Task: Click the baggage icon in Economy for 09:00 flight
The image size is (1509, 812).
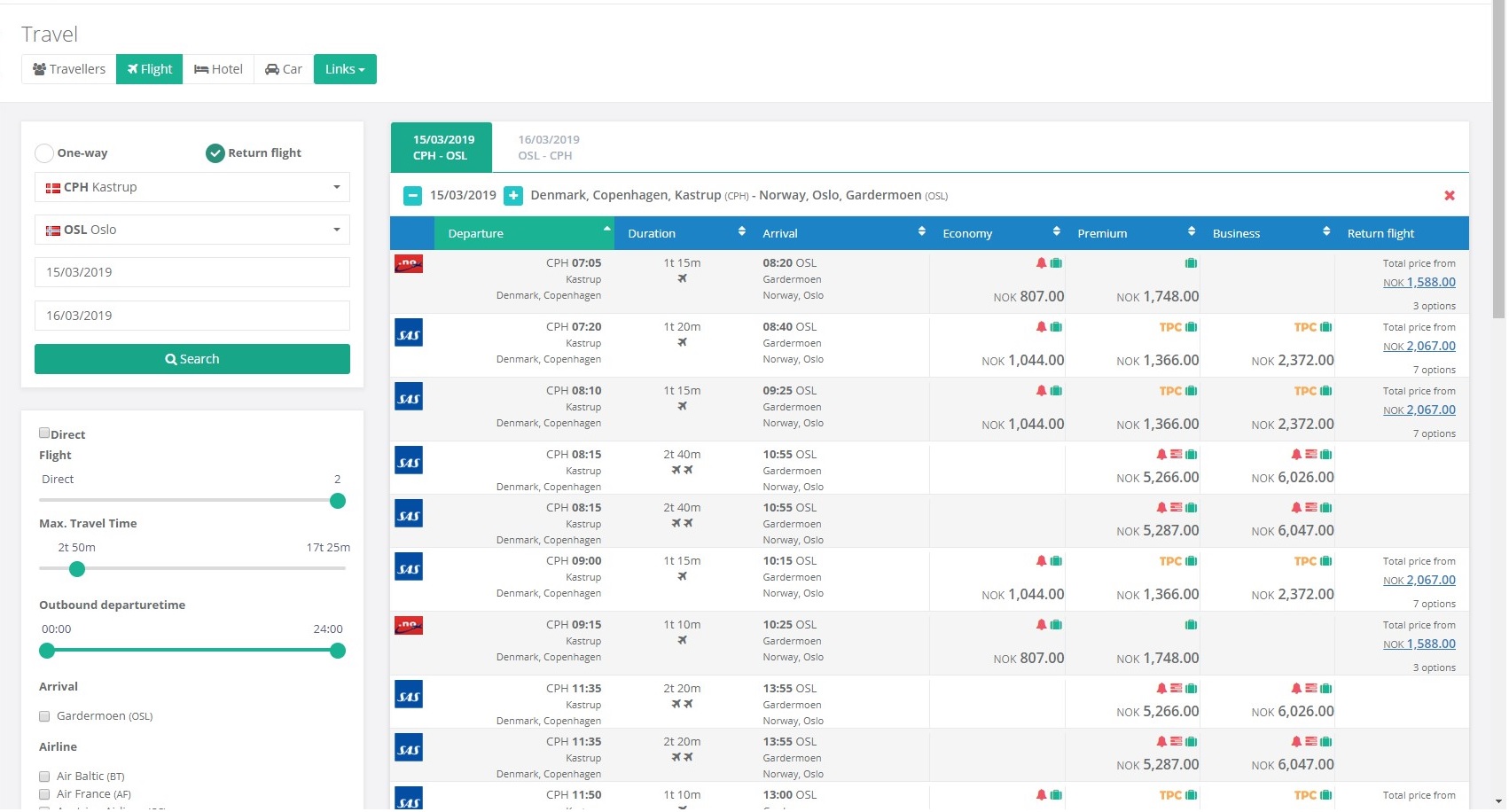Action: click(1056, 560)
